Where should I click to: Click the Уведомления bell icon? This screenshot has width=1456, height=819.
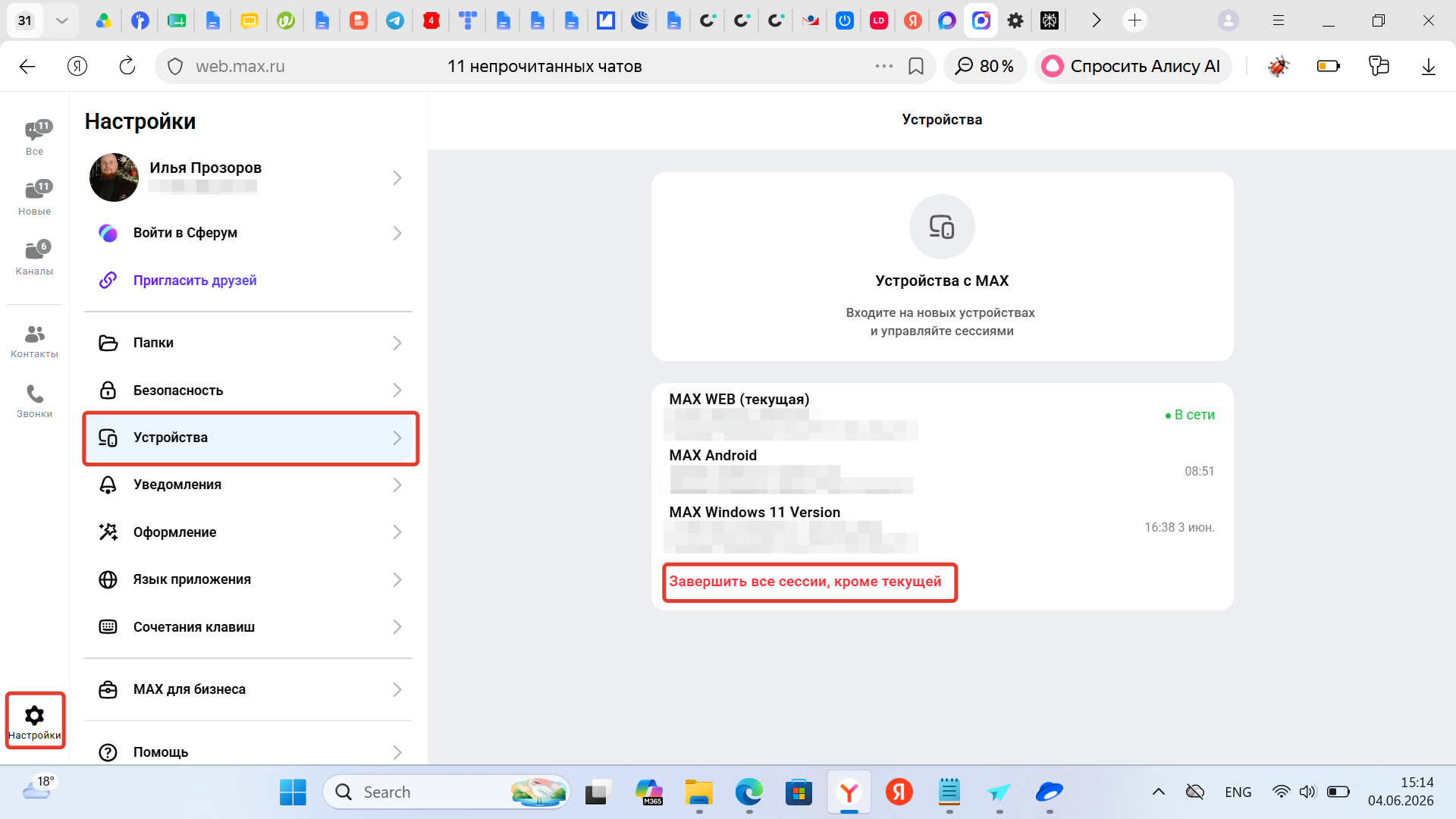pyautogui.click(x=108, y=485)
